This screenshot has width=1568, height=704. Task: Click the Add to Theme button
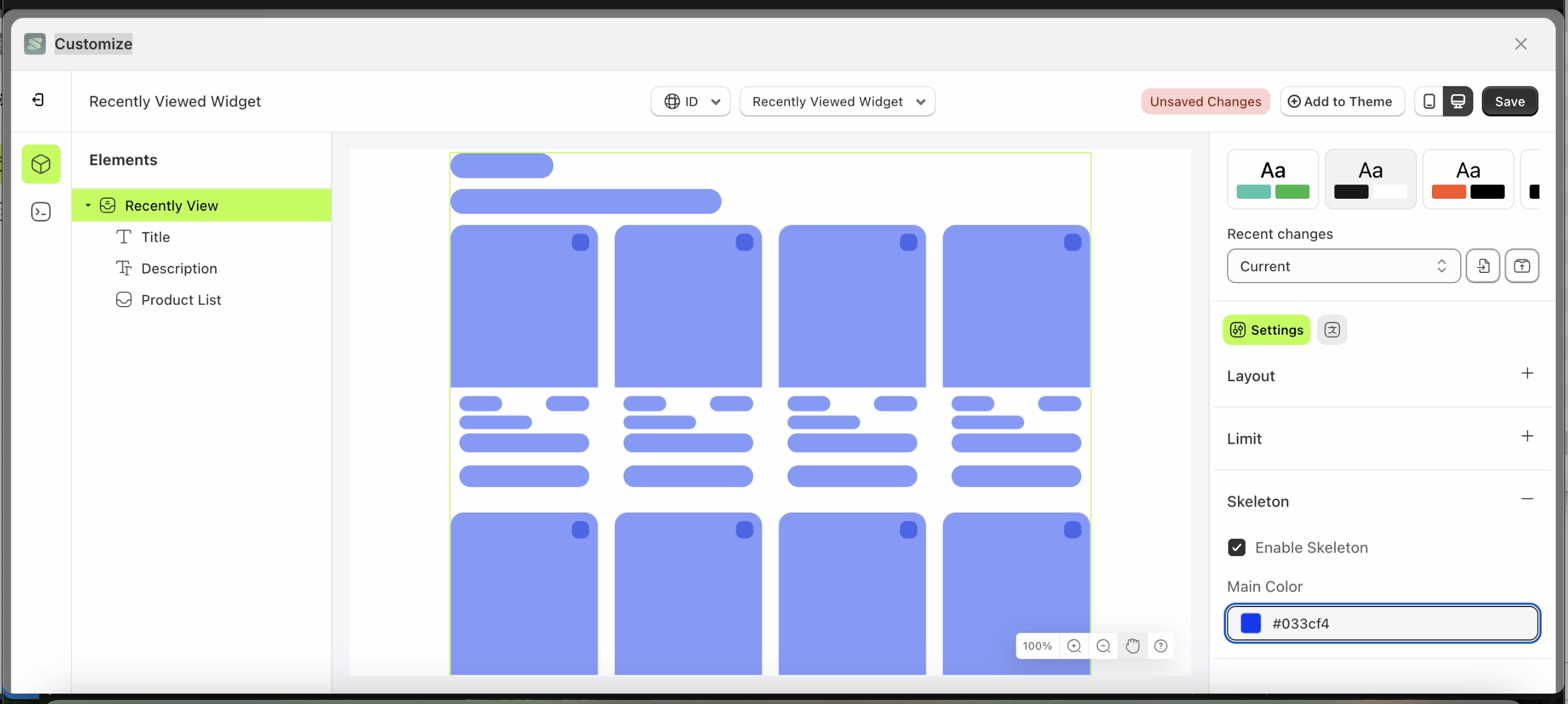[x=1342, y=101]
